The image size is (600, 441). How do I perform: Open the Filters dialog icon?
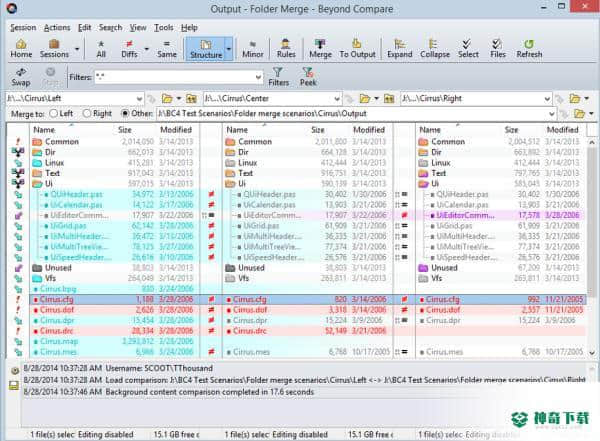[x=278, y=77]
